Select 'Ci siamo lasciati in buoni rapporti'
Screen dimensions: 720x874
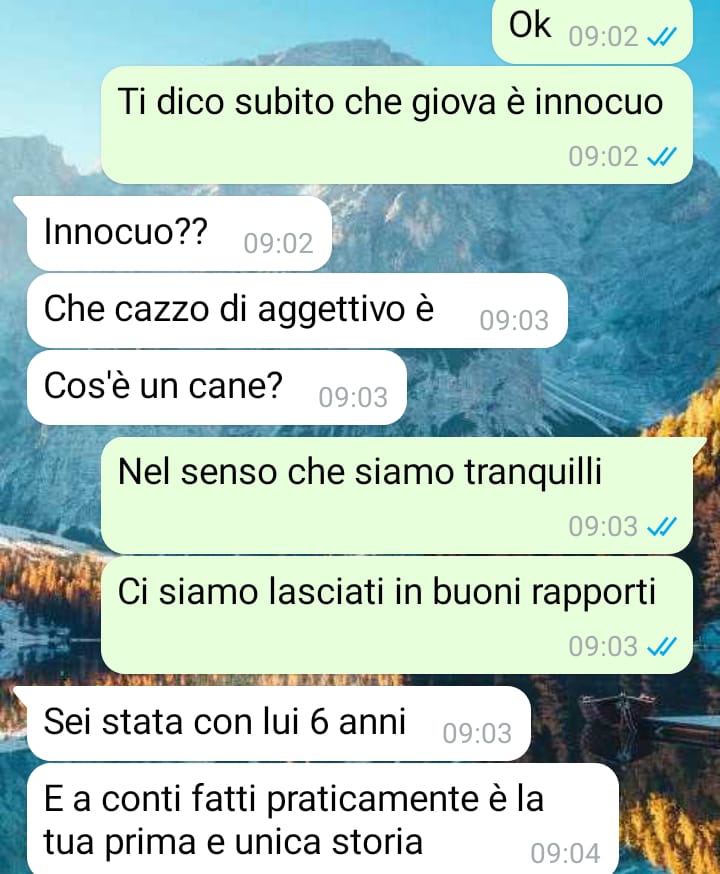click(x=396, y=615)
